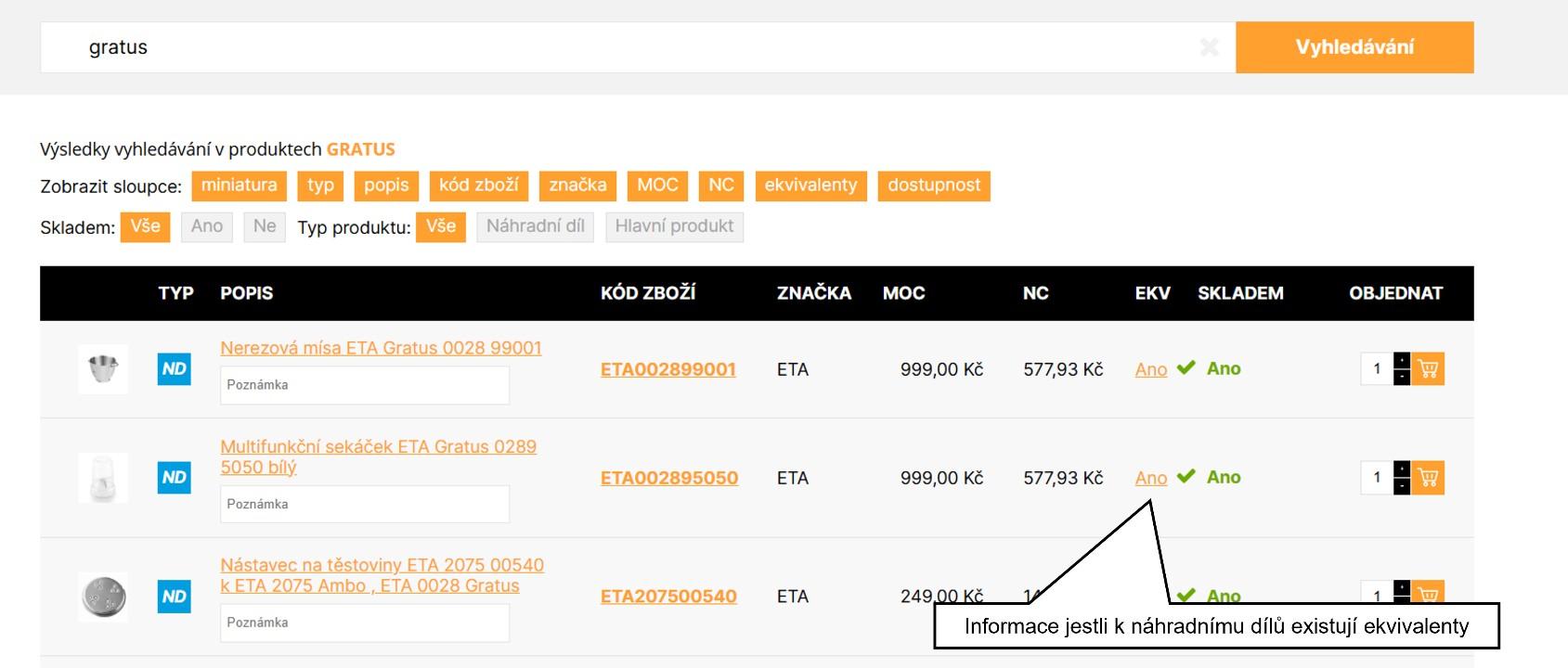Clear the search field with the X icon
The width and height of the screenshot is (1568, 668).
[x=1209, y=47]
